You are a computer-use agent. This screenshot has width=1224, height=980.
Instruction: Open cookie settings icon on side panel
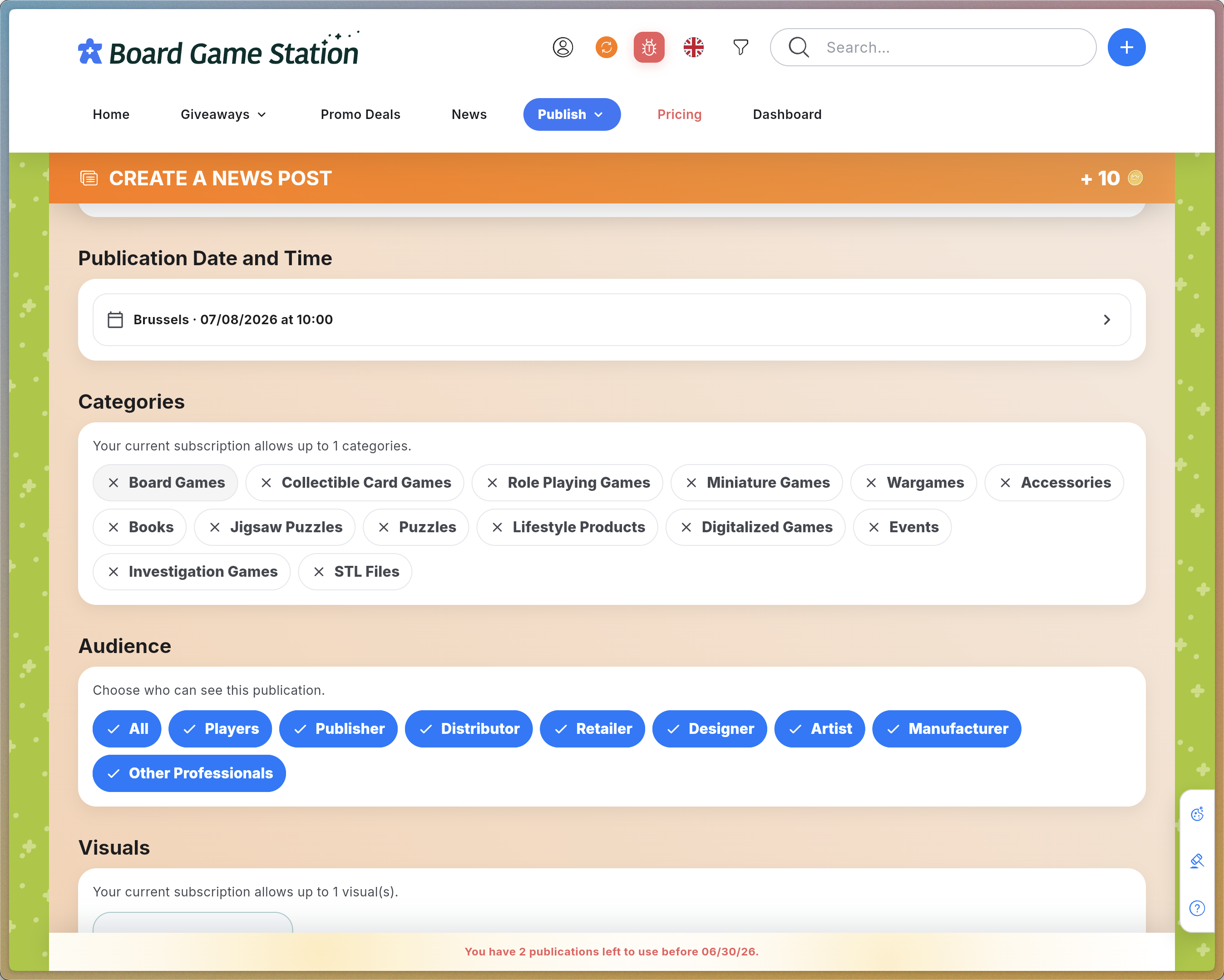(x=1197, y=814)
